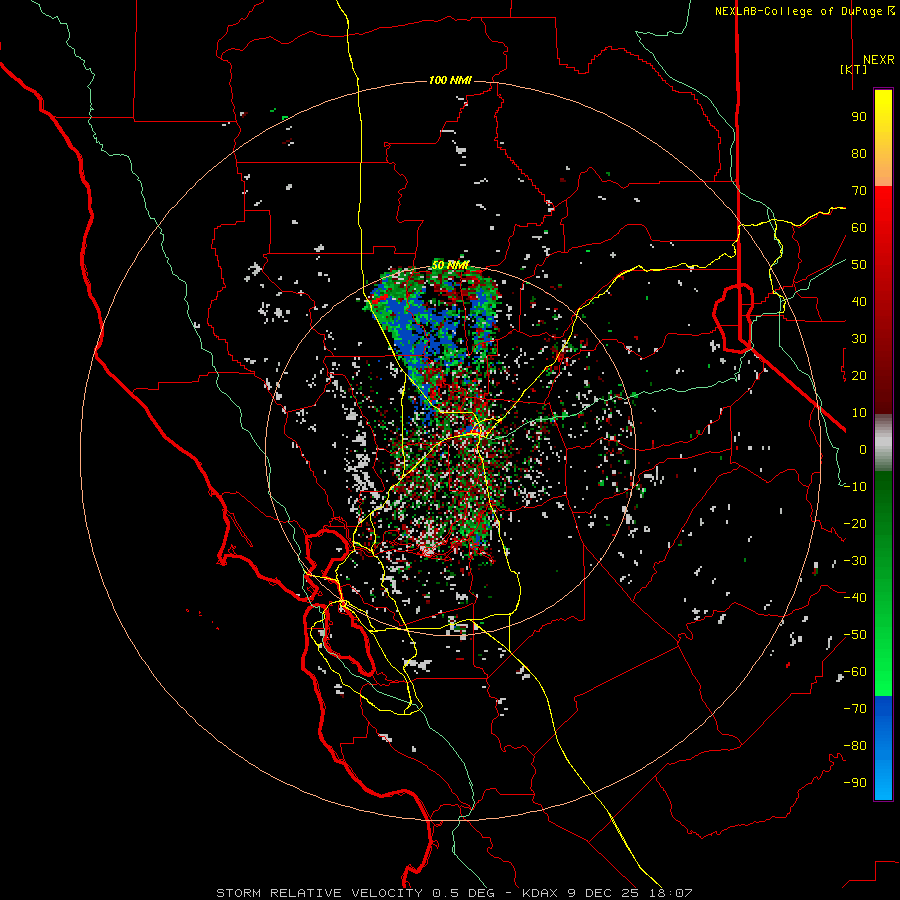Viewport: 900px width, 900px height.
Task: Click the positive 50 legend value
Action: [859, 265]
